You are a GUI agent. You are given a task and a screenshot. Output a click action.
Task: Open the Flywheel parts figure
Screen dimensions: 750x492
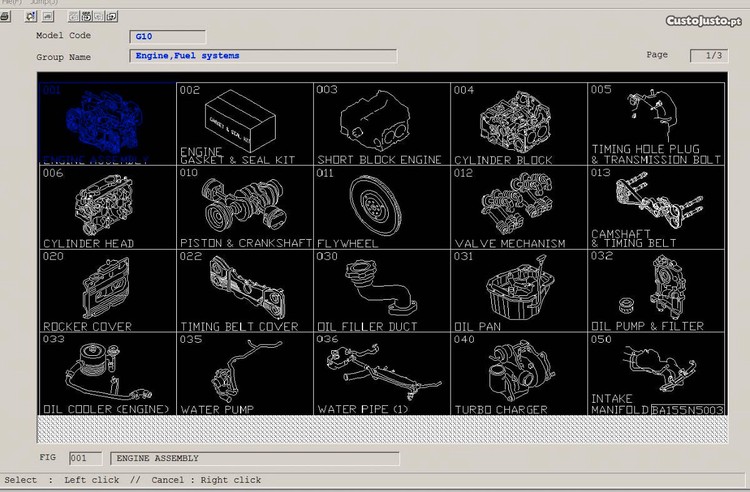click(x=381, y=207)
